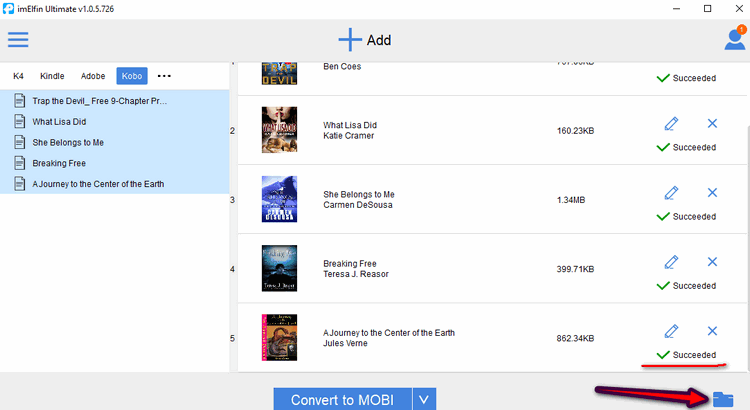Open the hamburger menu

click(18, 39)
